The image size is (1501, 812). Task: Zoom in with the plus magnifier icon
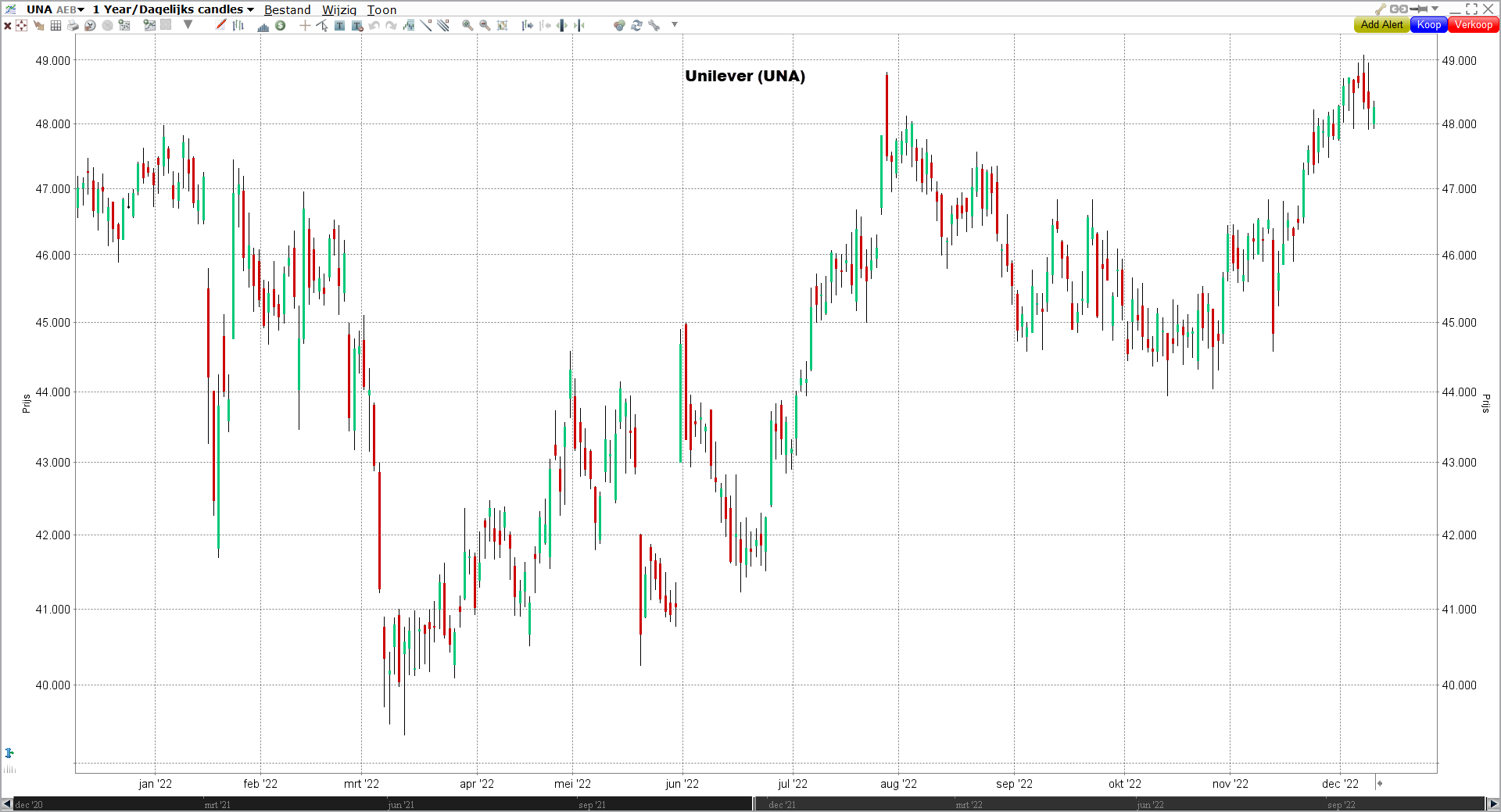467,25
